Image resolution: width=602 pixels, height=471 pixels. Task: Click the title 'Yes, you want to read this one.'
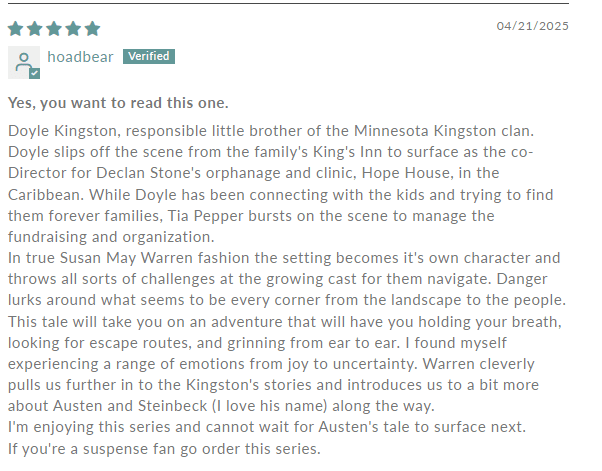click(x=118, y=103)
